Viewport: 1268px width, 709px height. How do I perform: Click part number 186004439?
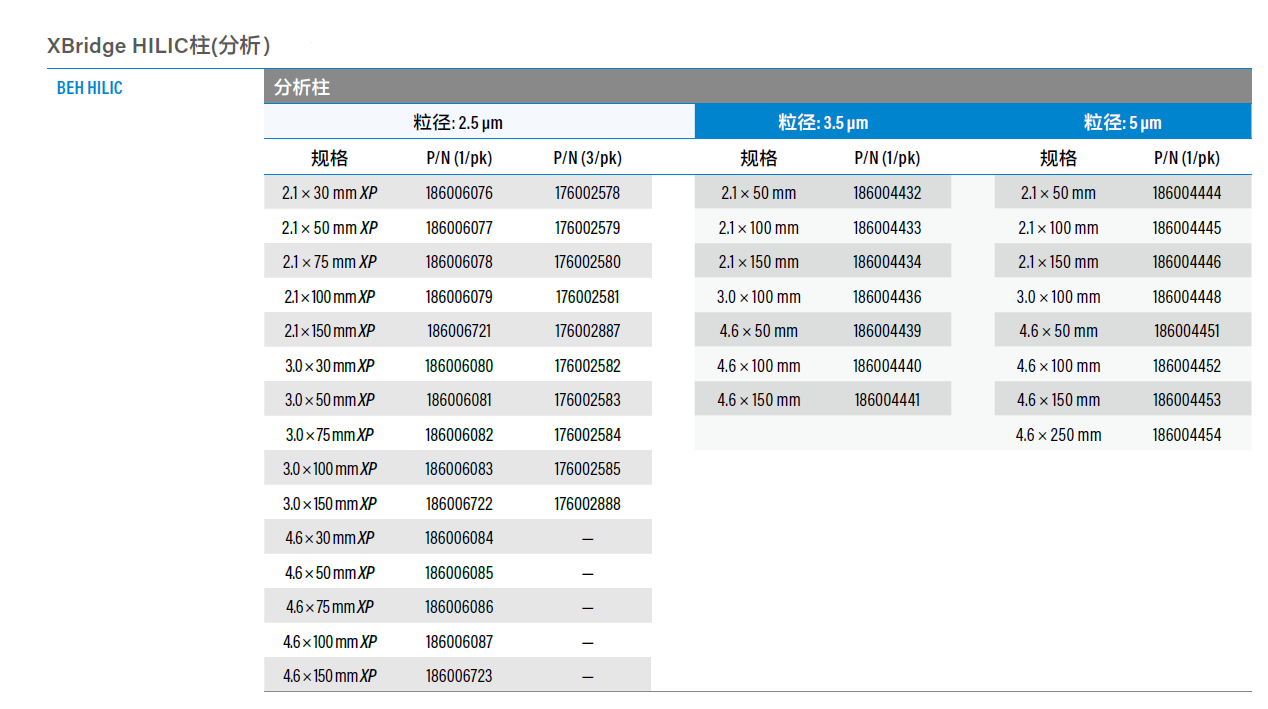(887, 331)
